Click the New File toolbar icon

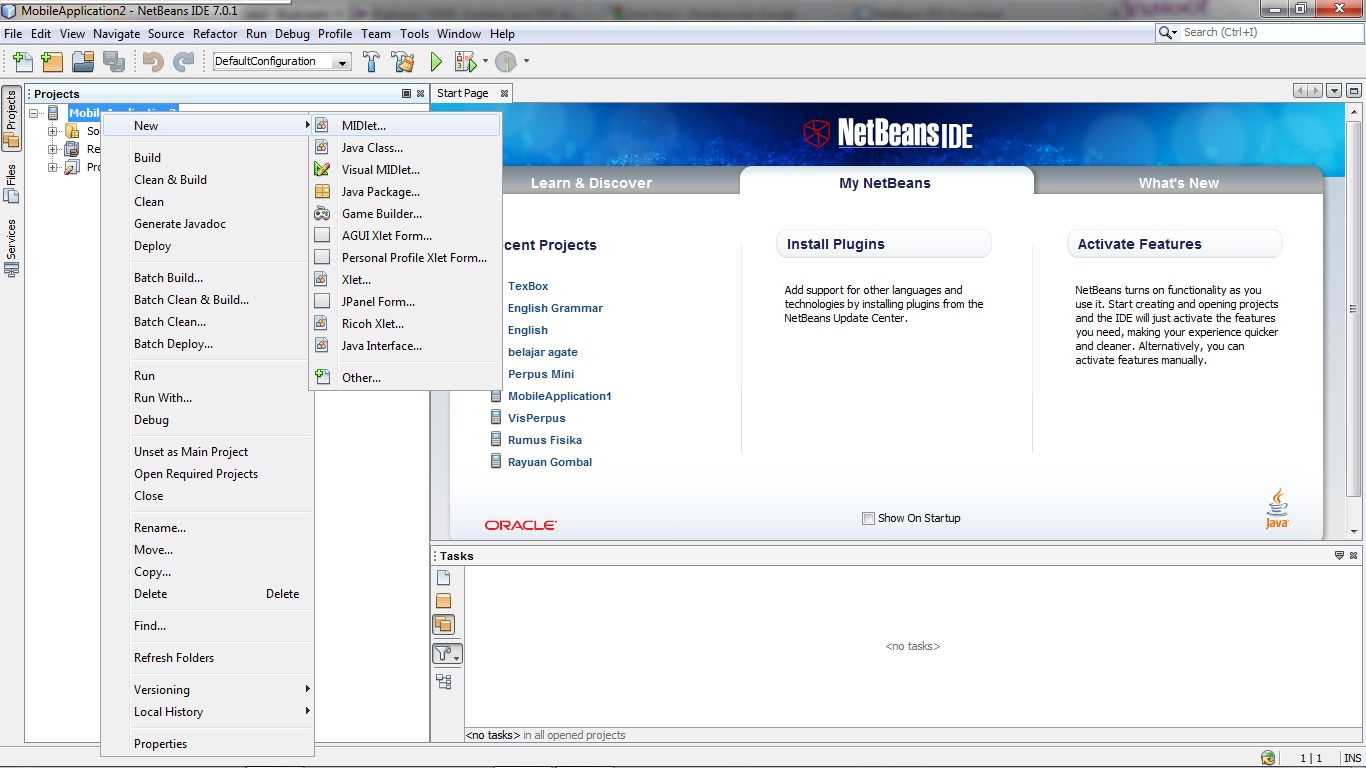click(22, 62)
